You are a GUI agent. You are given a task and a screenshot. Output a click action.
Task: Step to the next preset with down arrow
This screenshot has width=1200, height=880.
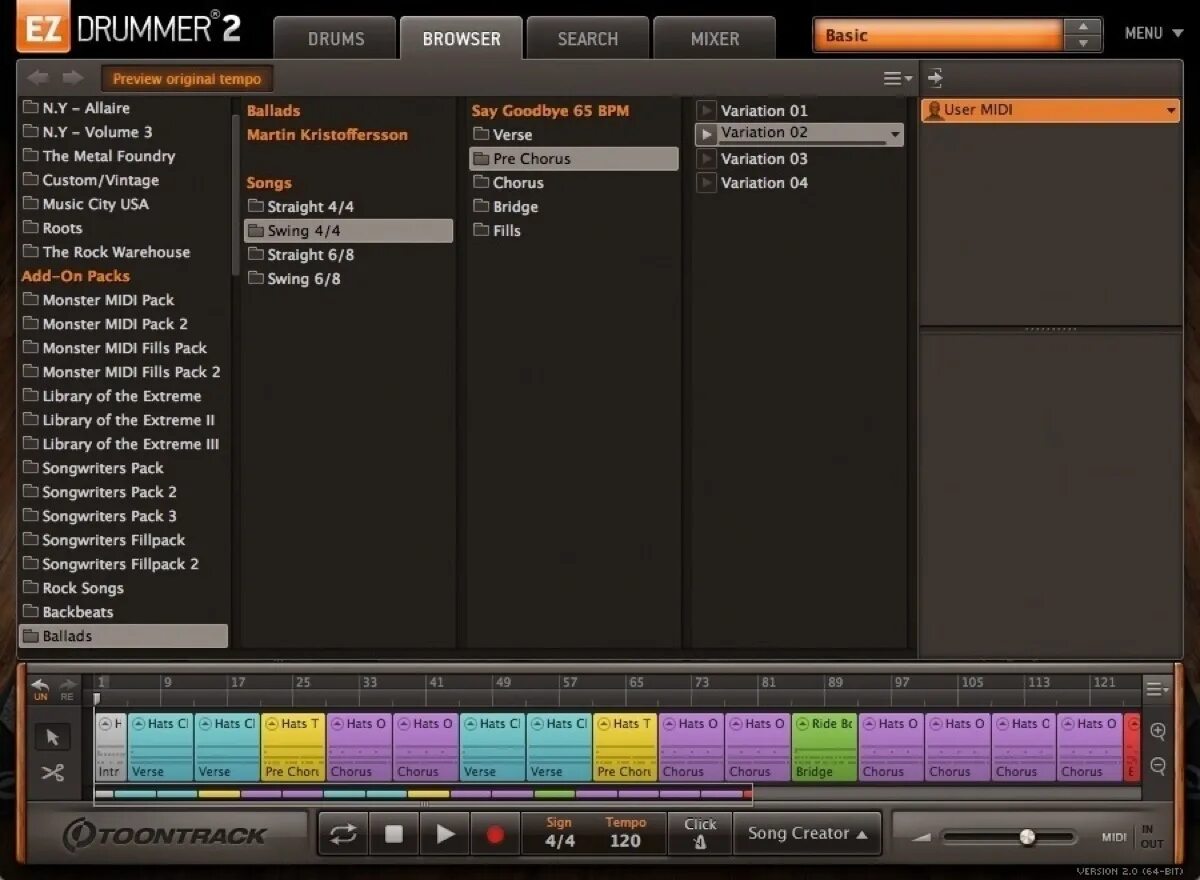tap(1083, 43)
